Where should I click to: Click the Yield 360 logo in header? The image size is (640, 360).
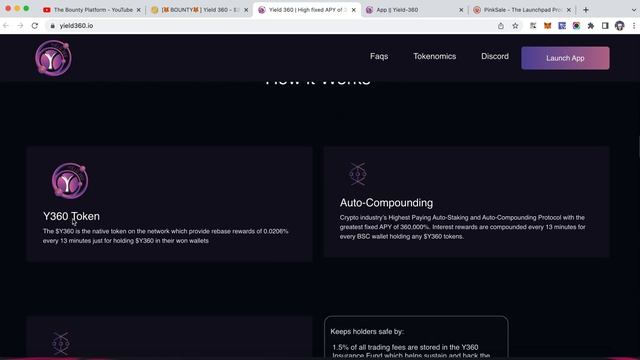pos(53,58)
